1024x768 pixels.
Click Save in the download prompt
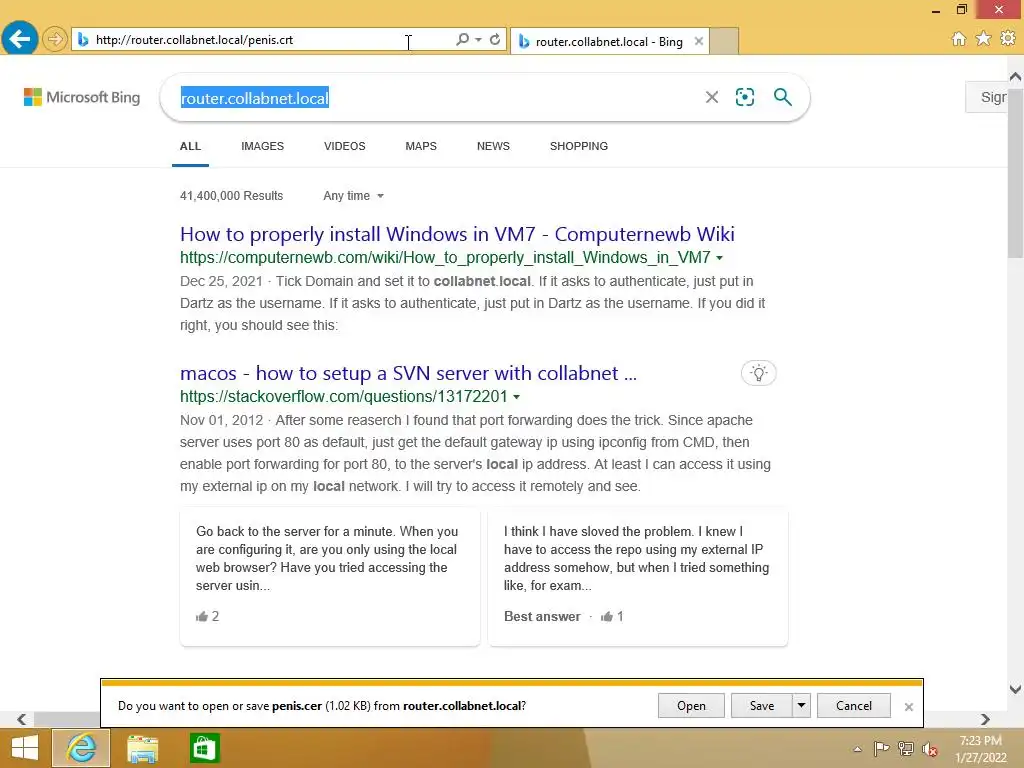(x=761, y=705)
